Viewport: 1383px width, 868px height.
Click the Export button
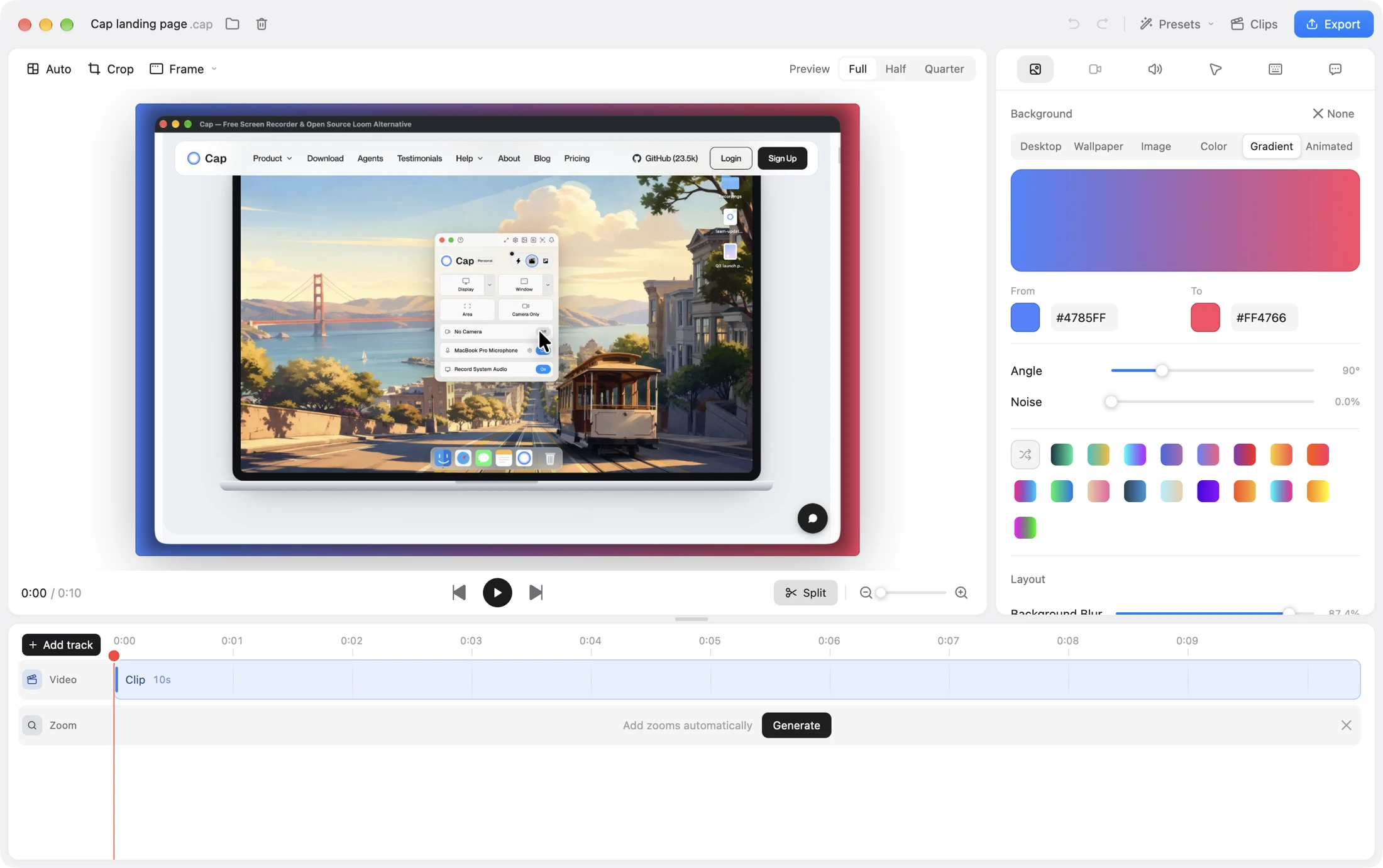[x=1333, y=24]
